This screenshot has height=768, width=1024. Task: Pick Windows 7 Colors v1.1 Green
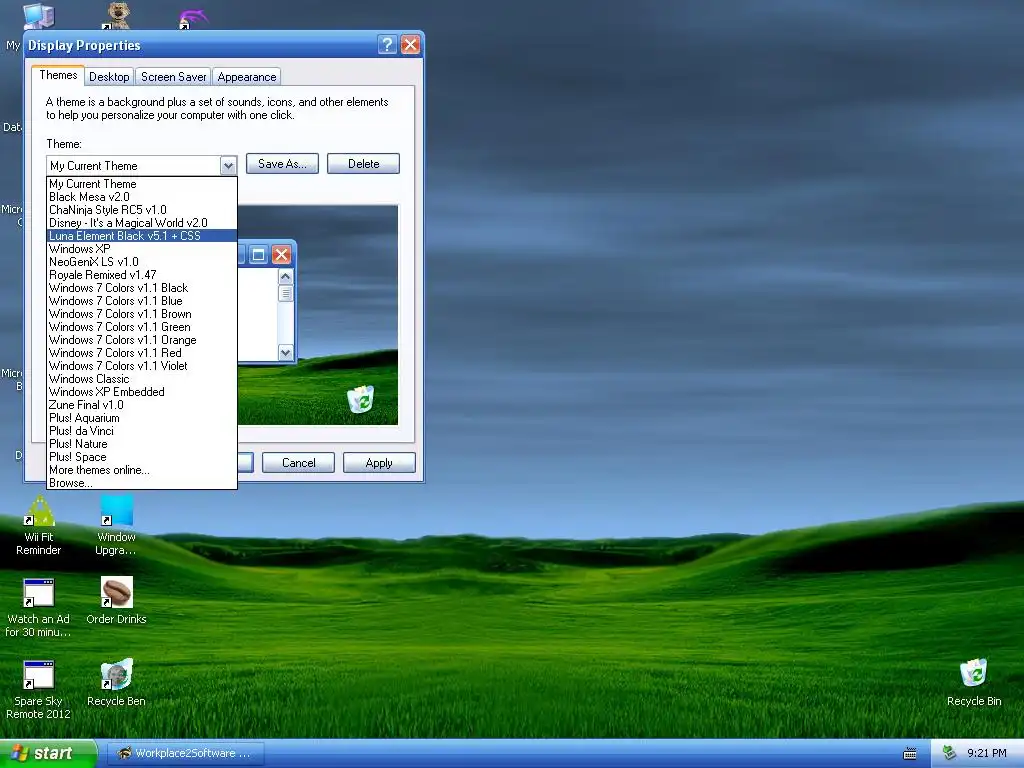142,327
